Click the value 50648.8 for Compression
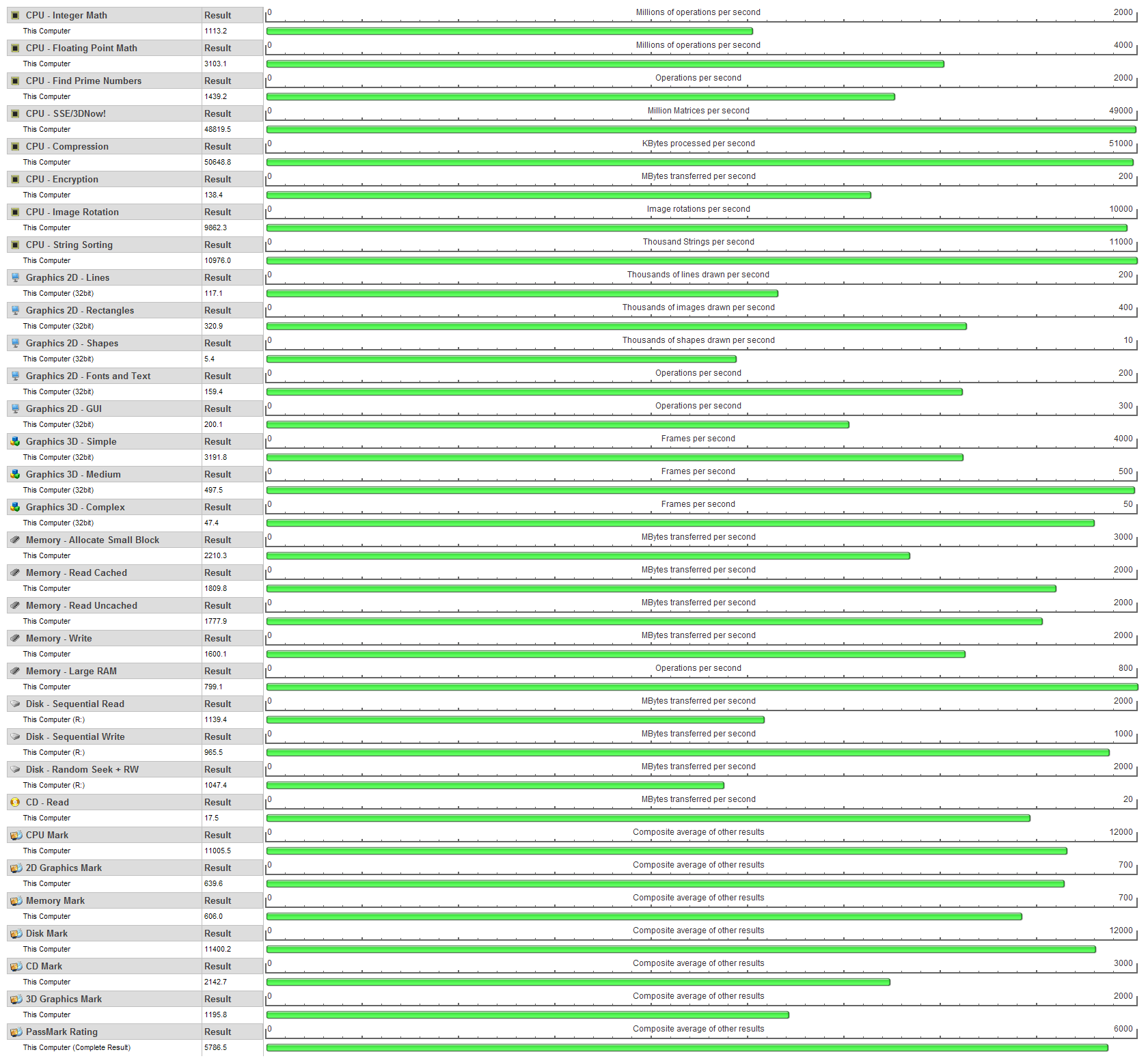1148x1063 pixels. [217, 162]
